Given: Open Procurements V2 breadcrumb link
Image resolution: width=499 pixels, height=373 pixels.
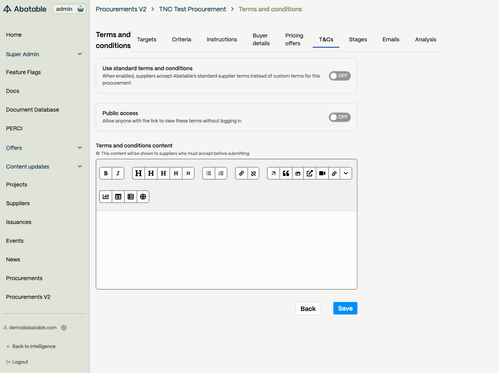Looking at the screenshot, I should pyautogui.click(x=121, y=9).
